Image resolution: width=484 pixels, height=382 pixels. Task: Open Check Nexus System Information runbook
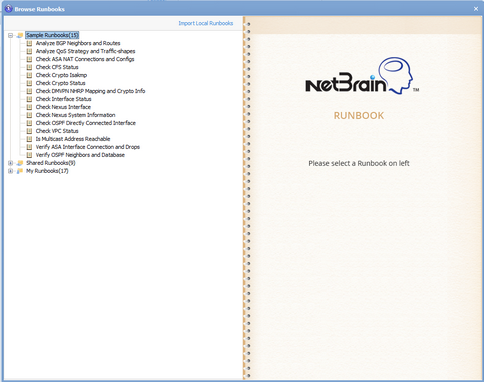[76, 115]
